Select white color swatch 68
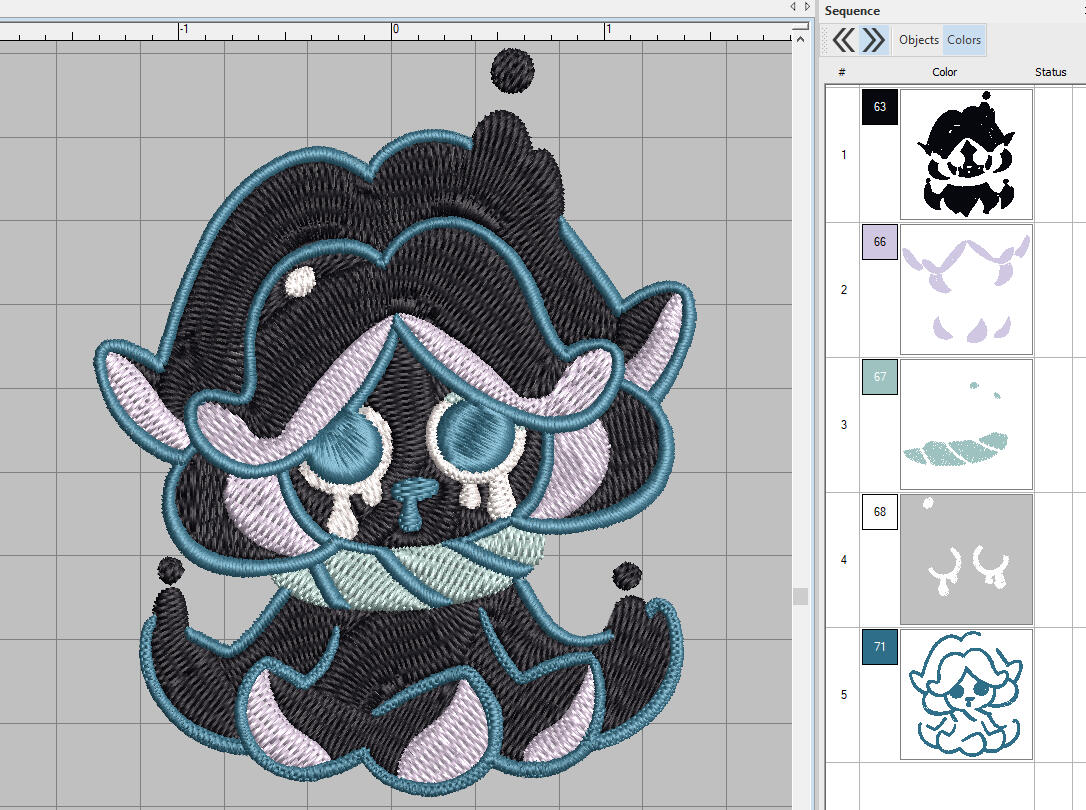The image size is (1086, 810). (880, 512)
